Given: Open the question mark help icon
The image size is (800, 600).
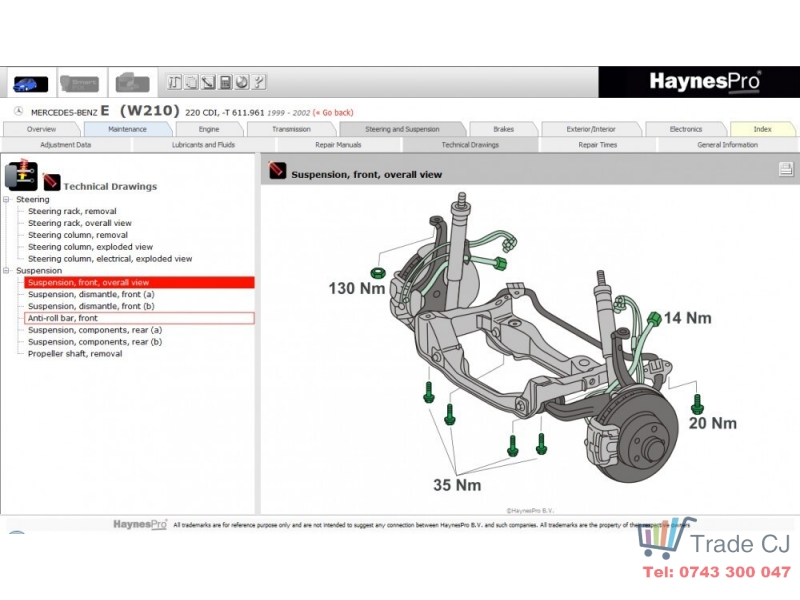Looking at the screenshot, I should coord(259,82).
